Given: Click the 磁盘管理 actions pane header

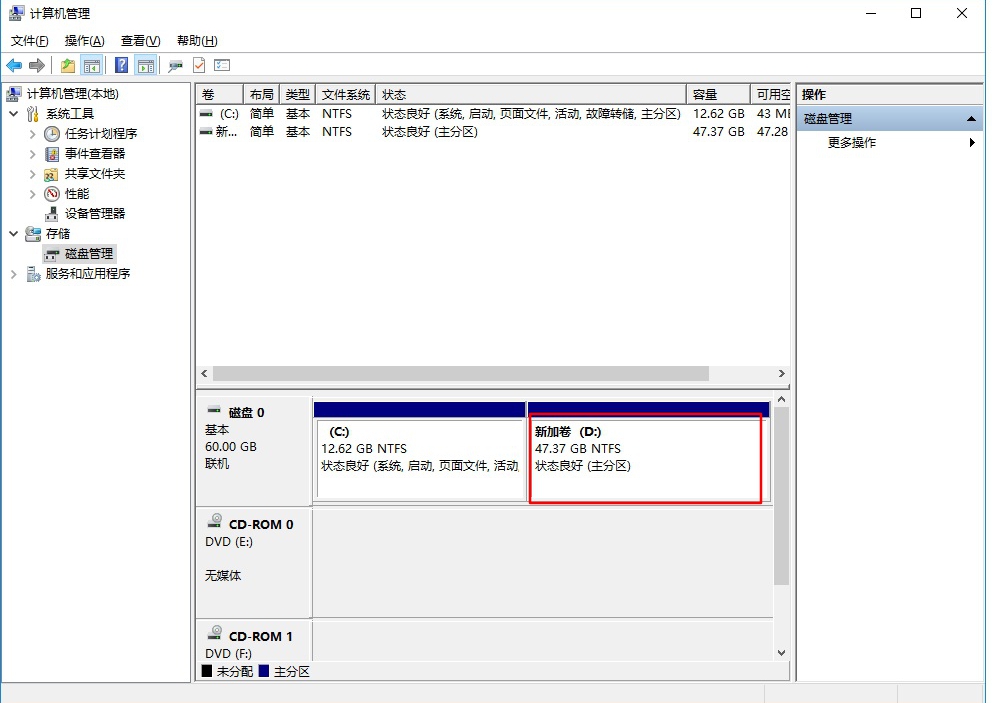Looking at the screenshot, I should pyautogui.click(x=889, y=119).
